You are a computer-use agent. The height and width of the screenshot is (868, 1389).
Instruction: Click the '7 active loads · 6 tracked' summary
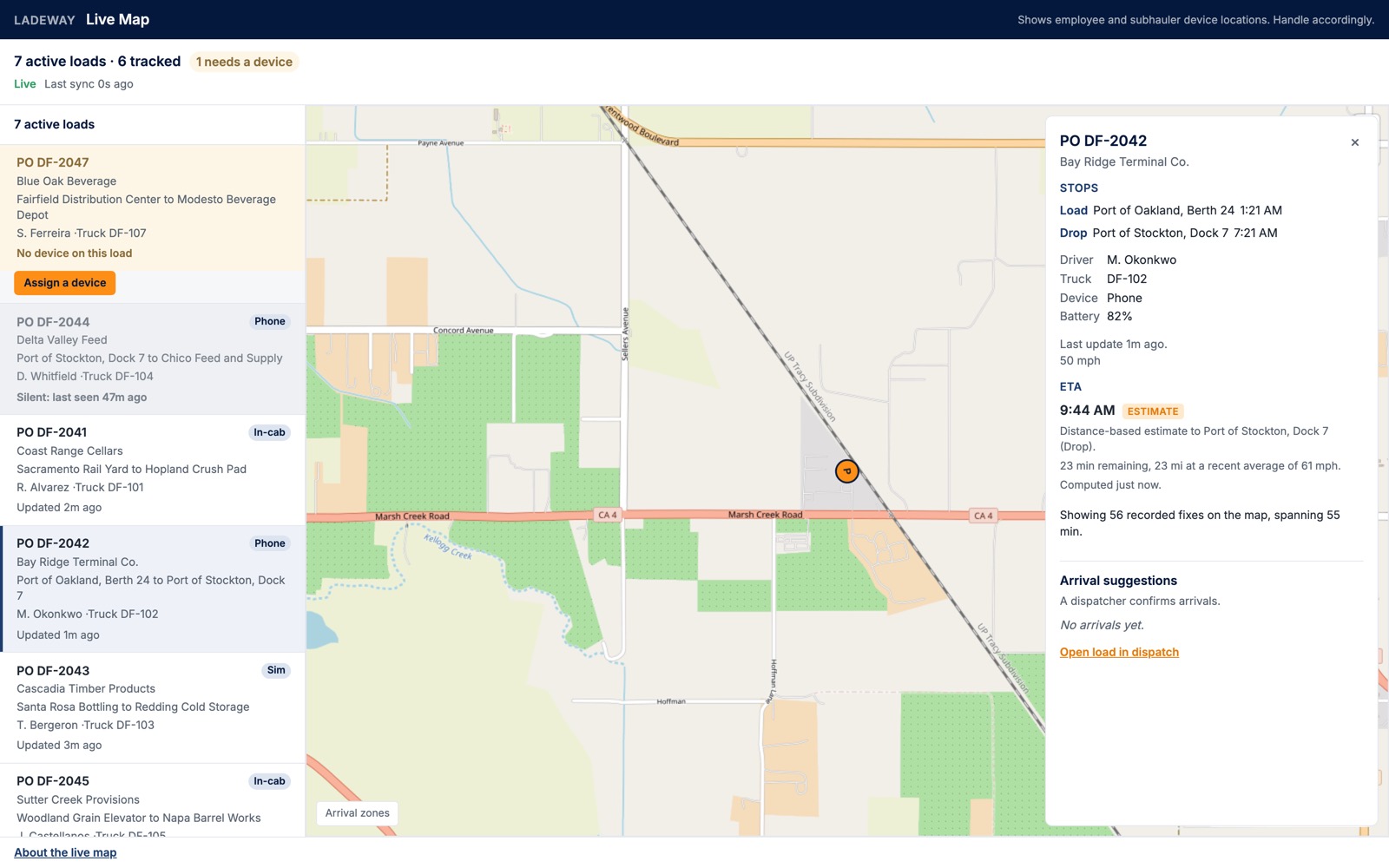tap(97, 62)
